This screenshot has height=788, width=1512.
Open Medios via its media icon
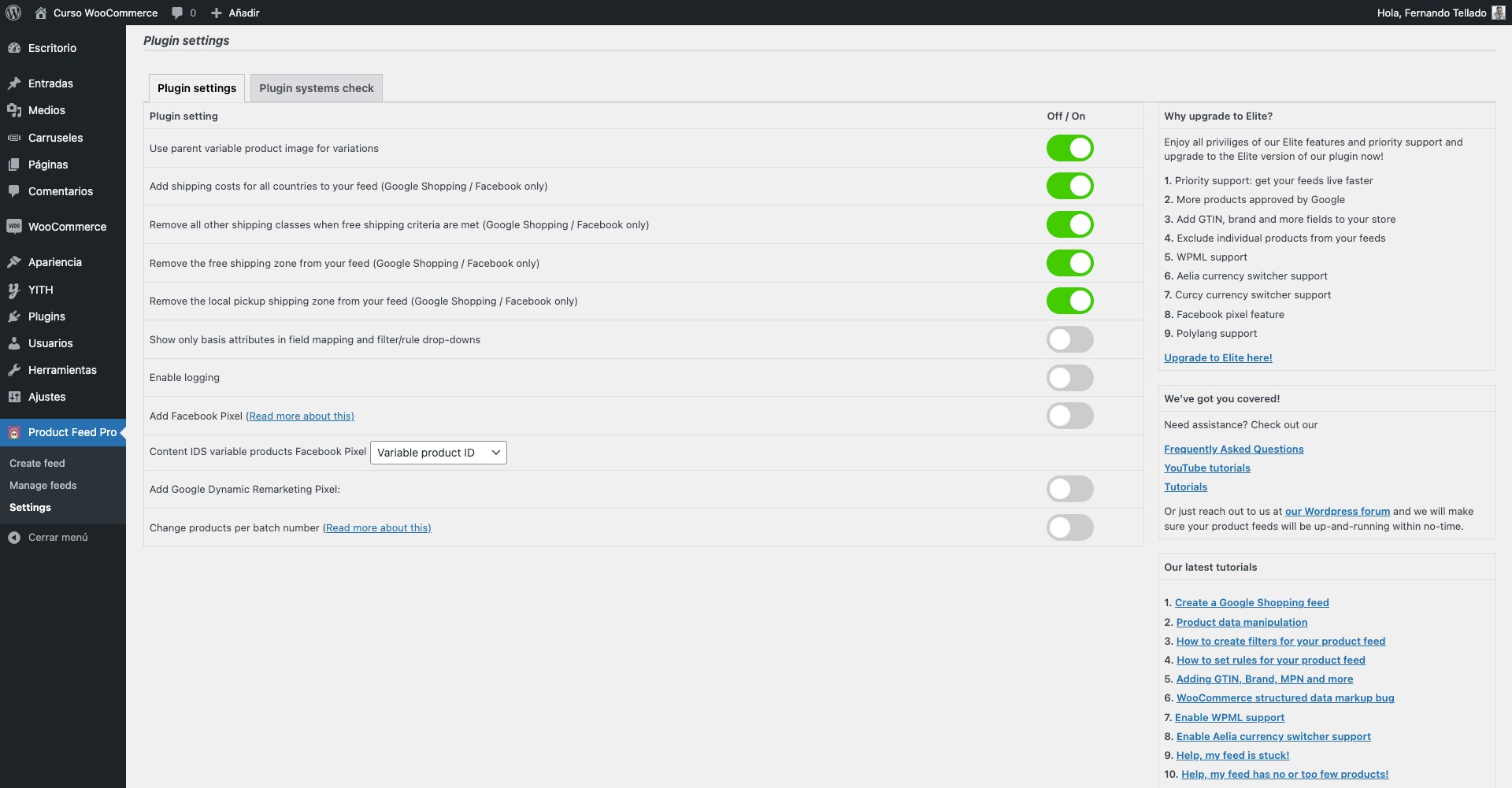[13, 110]
